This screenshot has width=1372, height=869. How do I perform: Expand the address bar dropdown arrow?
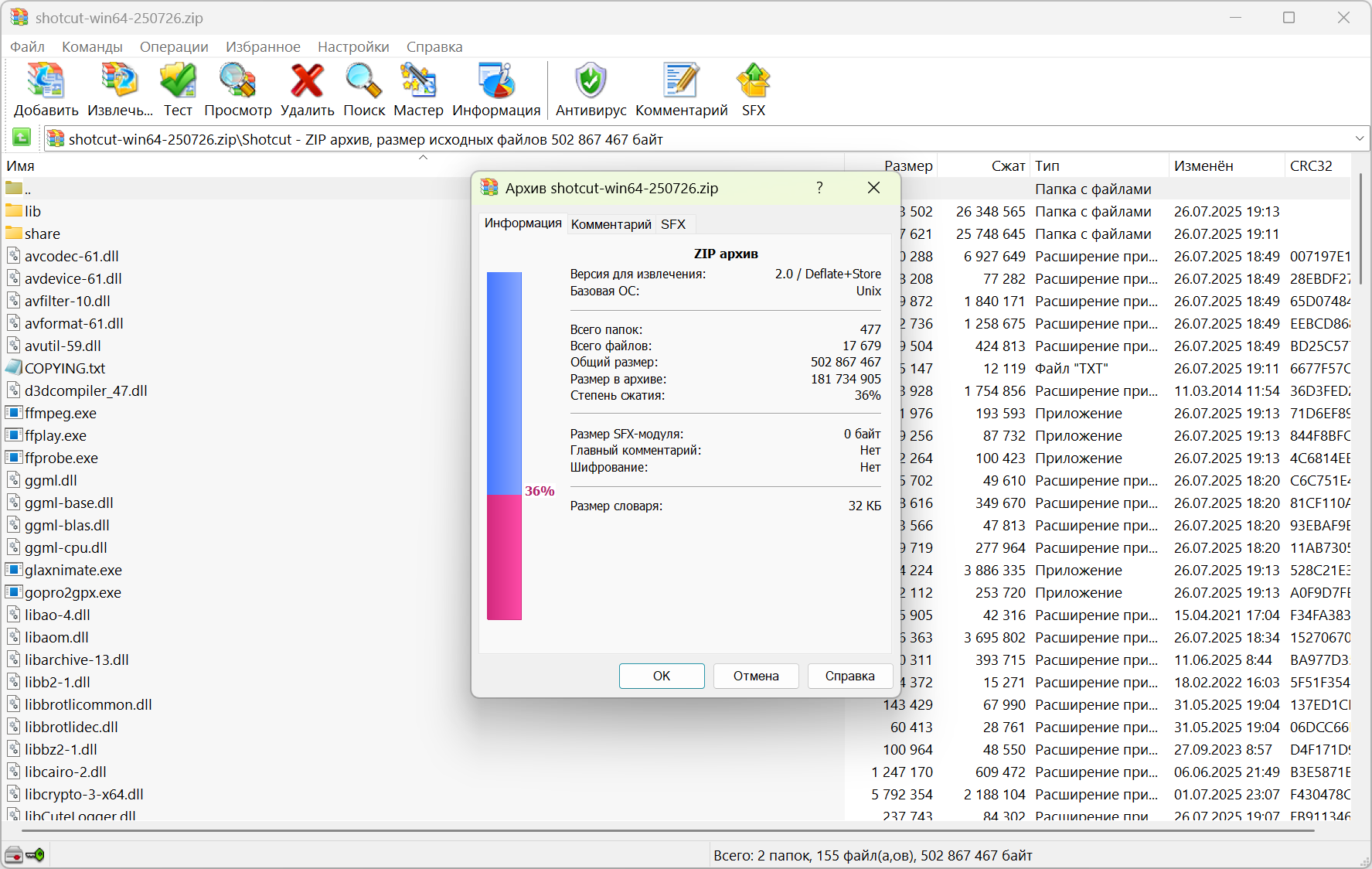coord(1360,138)
